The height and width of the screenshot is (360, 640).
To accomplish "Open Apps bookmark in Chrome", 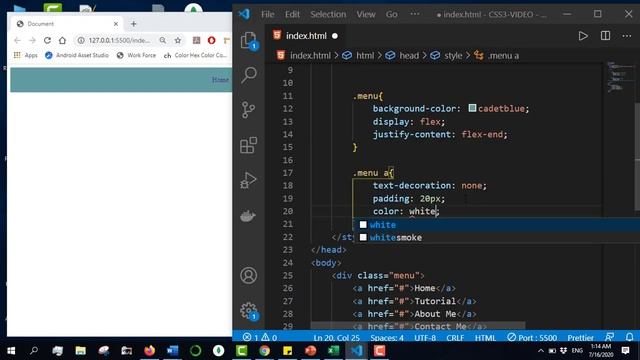I will (x=26, y=55).
